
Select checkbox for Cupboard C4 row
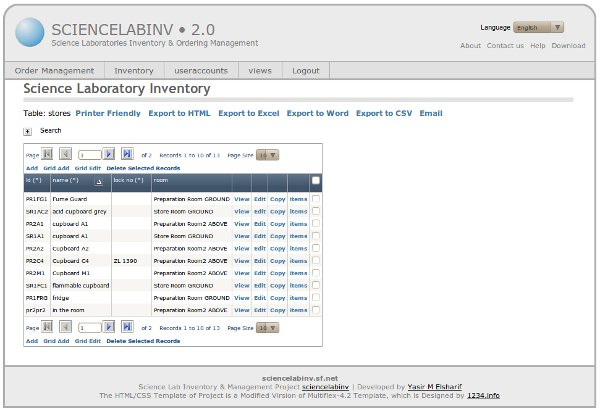316,260
